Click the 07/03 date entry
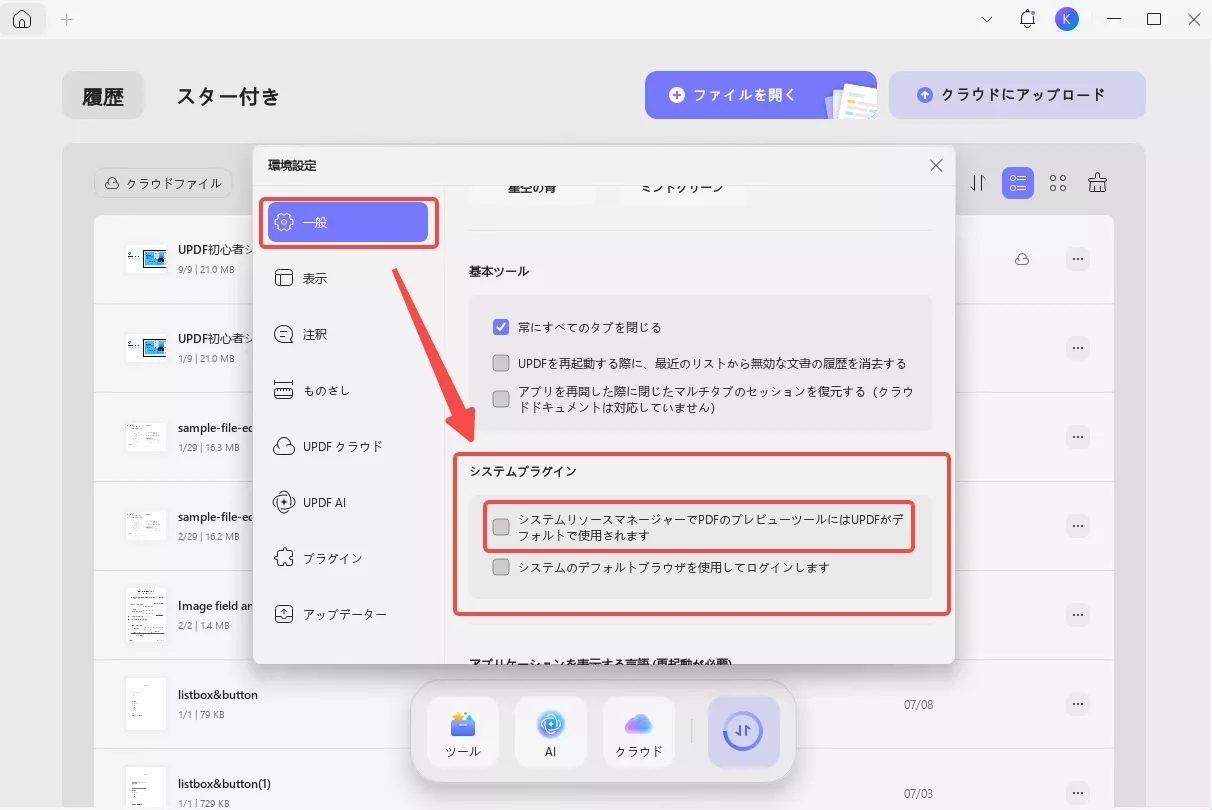The image size is (1212, 810). [x=918, y=794]
